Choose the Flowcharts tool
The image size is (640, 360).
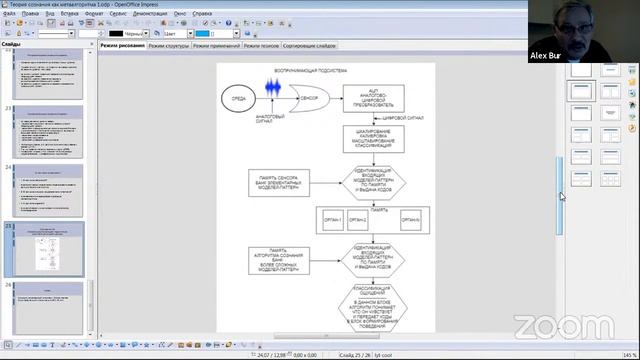pos(122,345)
